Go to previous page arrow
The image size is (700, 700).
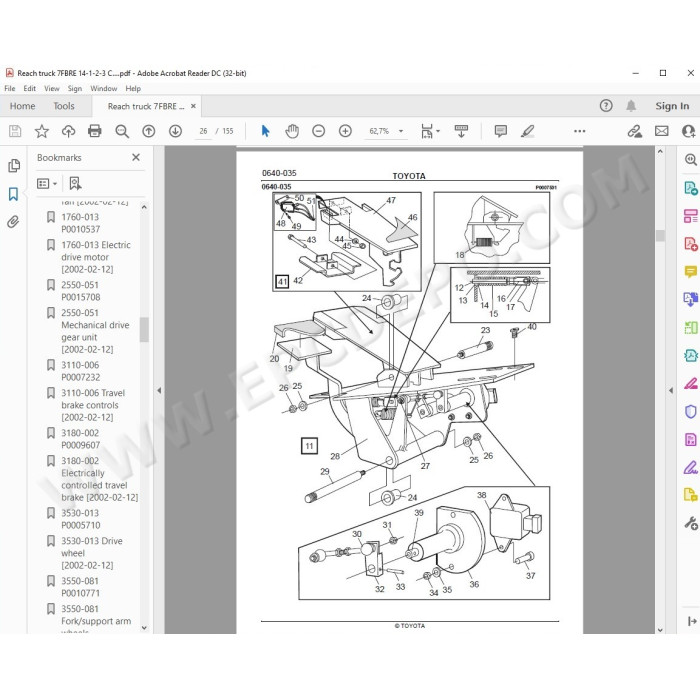point(149,131)
